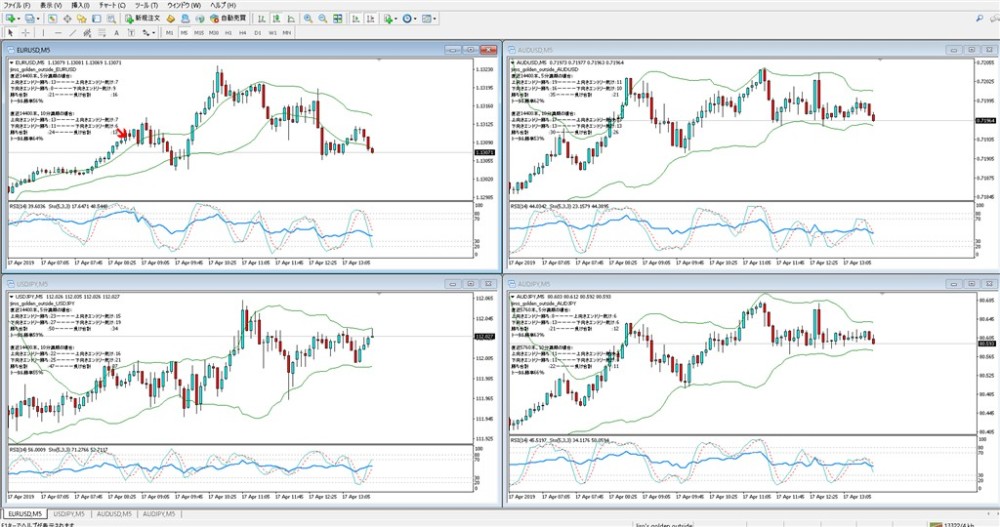Image resolution: width=1000 pixels, height=527 pixels.
Task: Select the crosshair tool
Action: click(x=26, y=33)
